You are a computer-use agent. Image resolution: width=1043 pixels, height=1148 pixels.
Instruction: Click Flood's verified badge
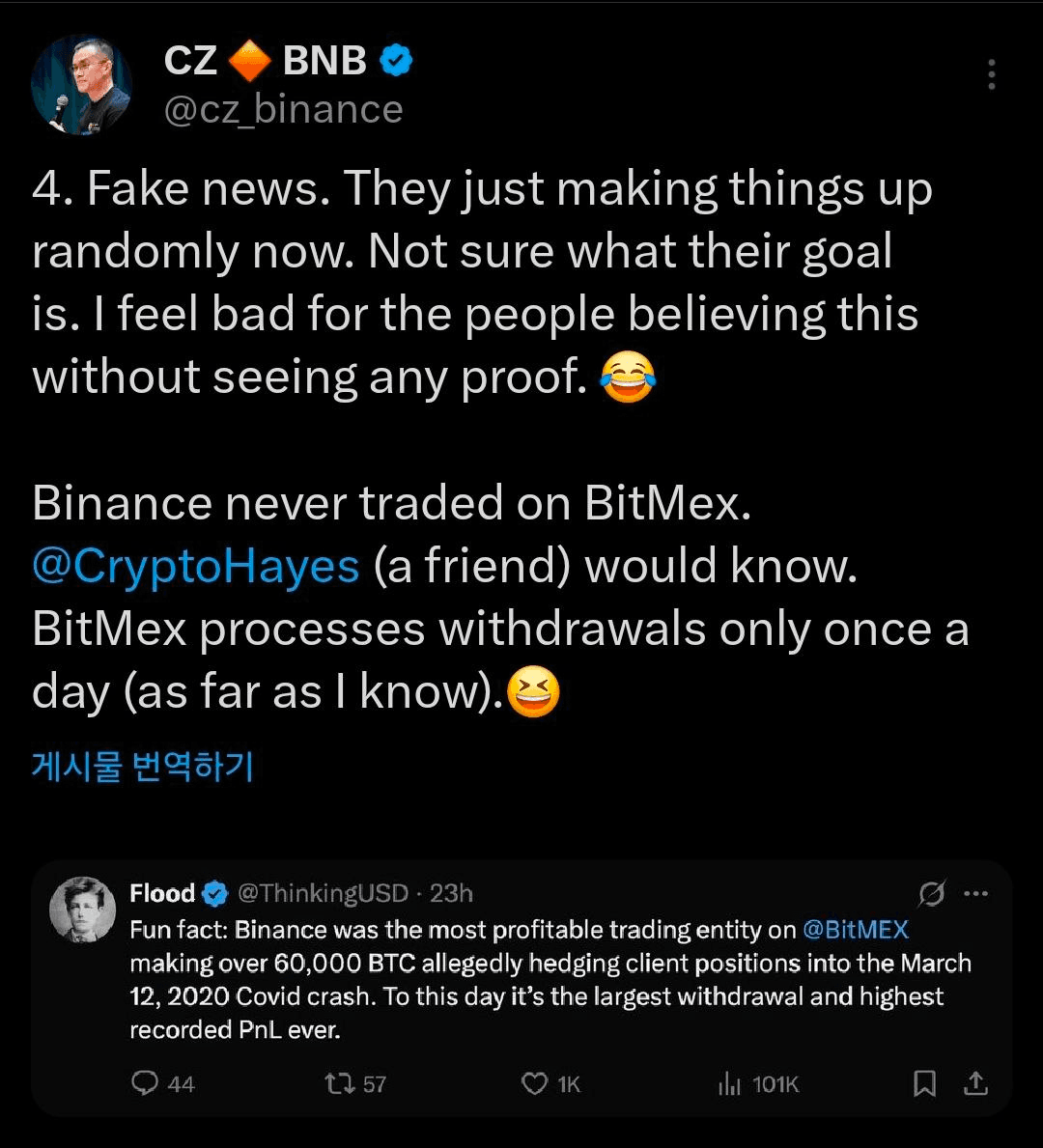[214, 894]
